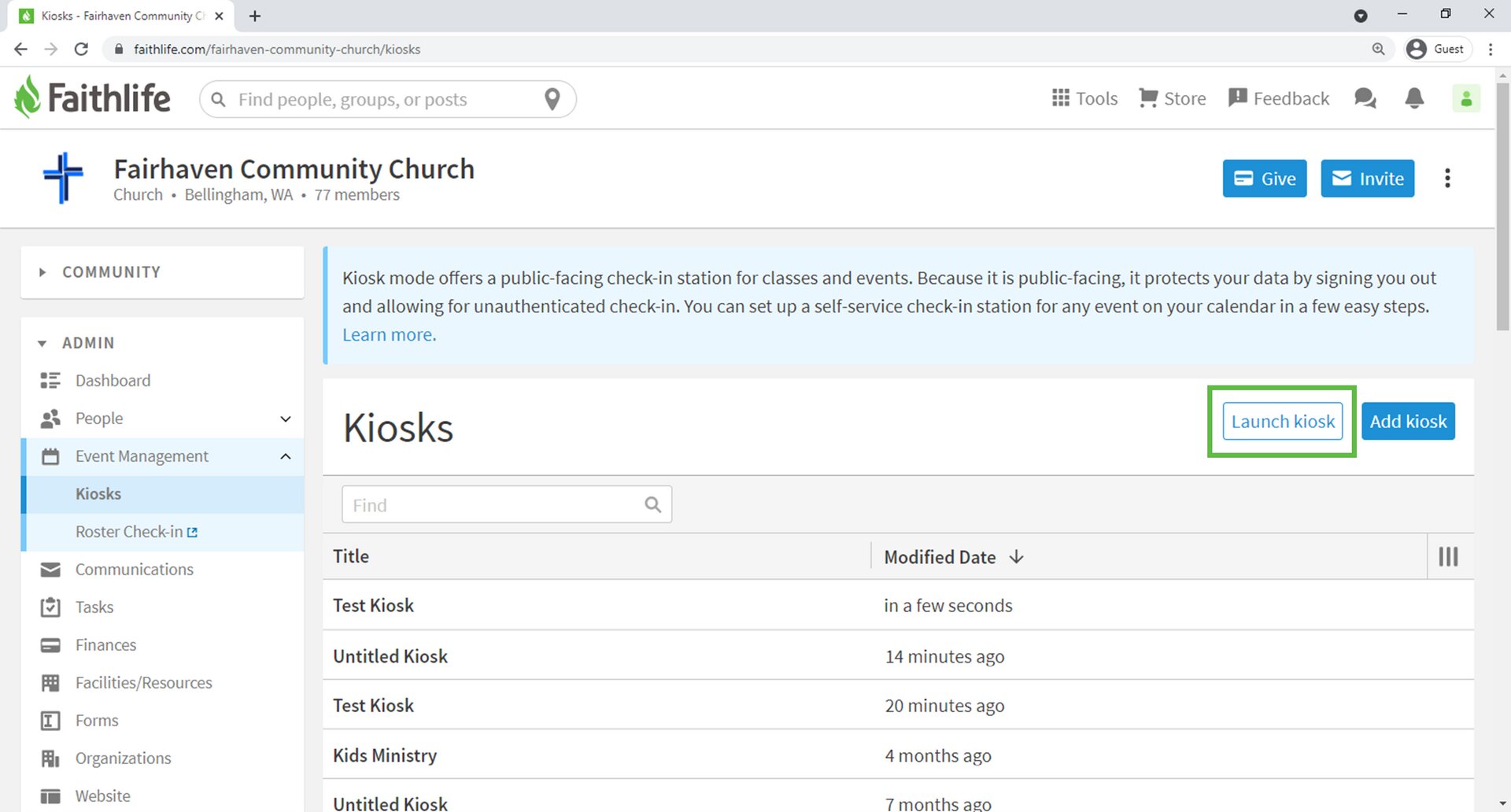The width and height of the screenshot is (1511, 812).
Task: Select Event Management sidebar item
Action: click(x=142, y=456)
